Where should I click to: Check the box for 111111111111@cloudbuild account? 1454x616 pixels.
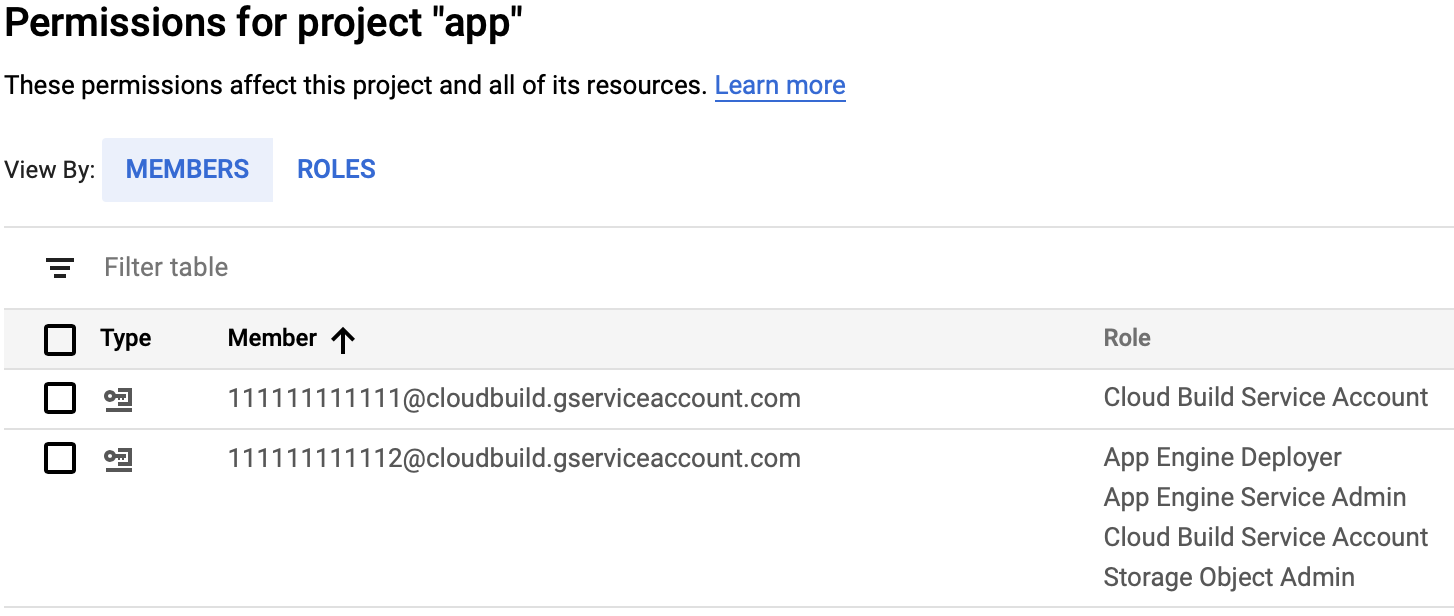pos(60,399)
